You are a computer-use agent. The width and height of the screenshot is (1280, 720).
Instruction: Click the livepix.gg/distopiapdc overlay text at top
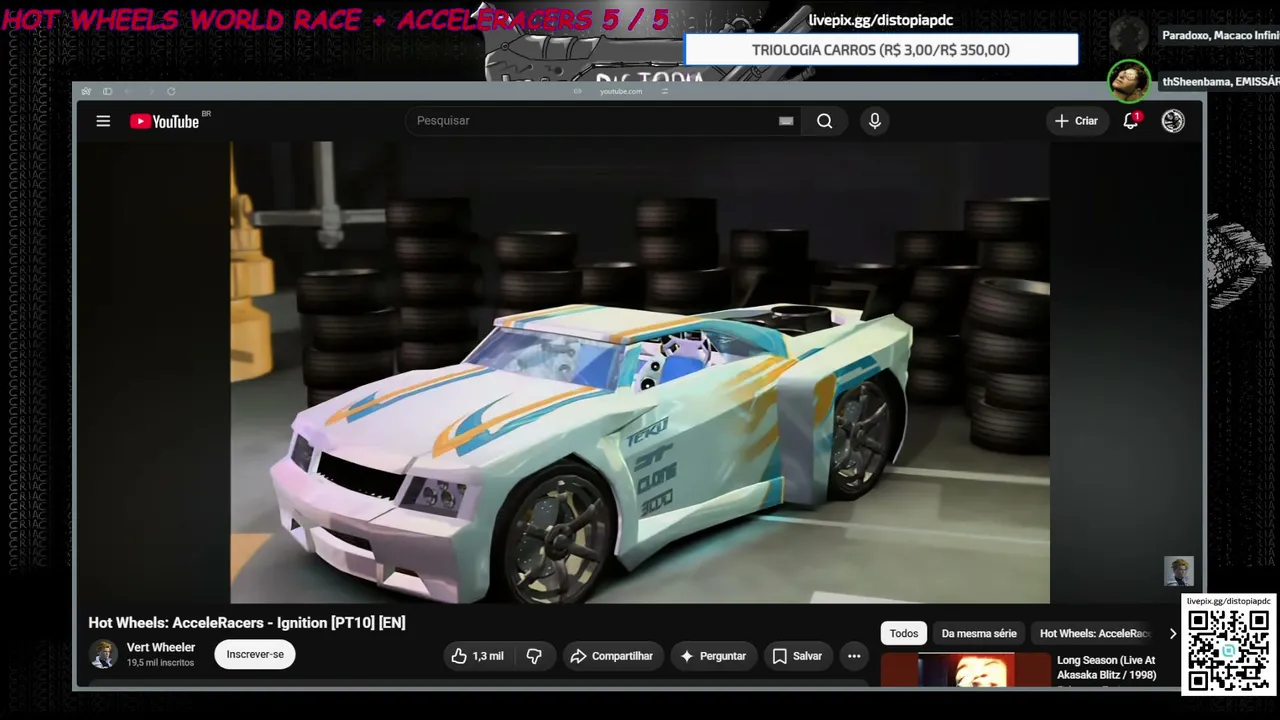881,20
